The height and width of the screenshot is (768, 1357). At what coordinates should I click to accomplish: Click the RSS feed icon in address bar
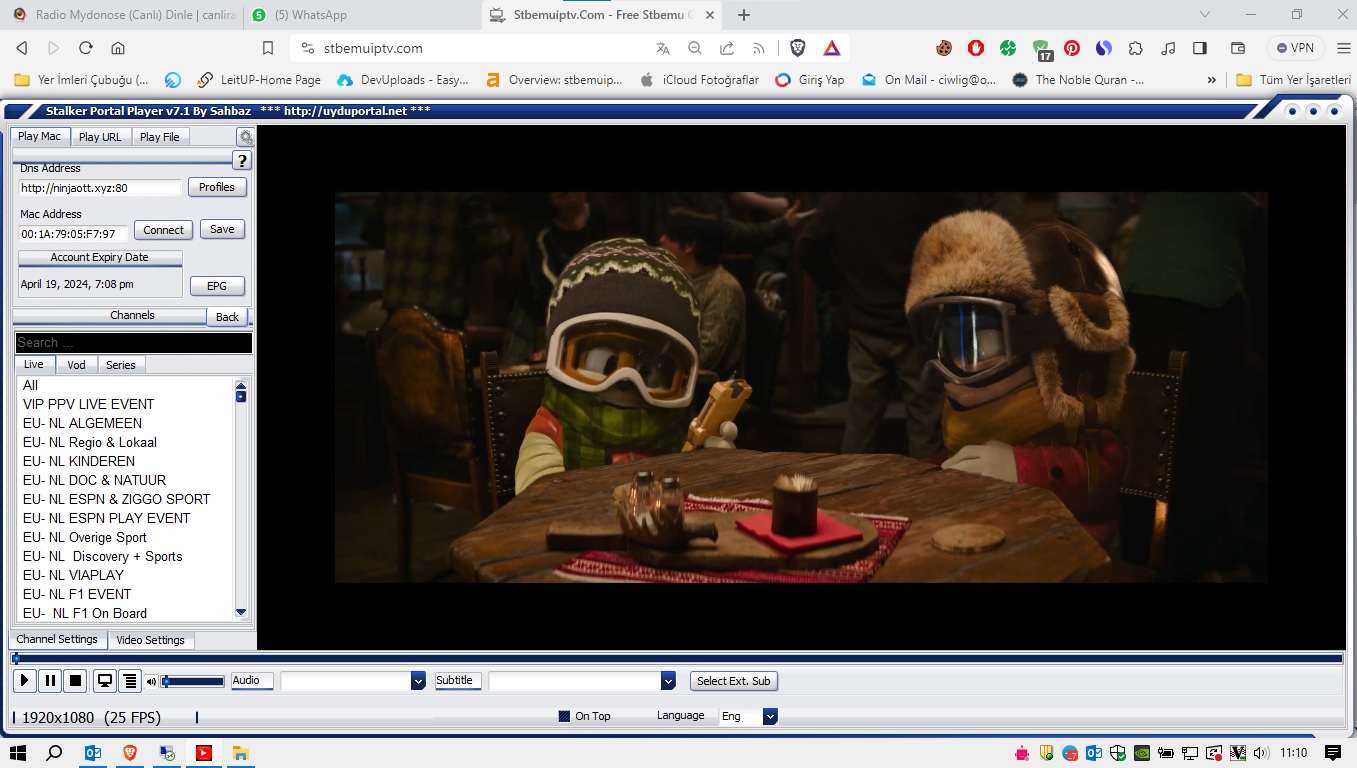759,48
